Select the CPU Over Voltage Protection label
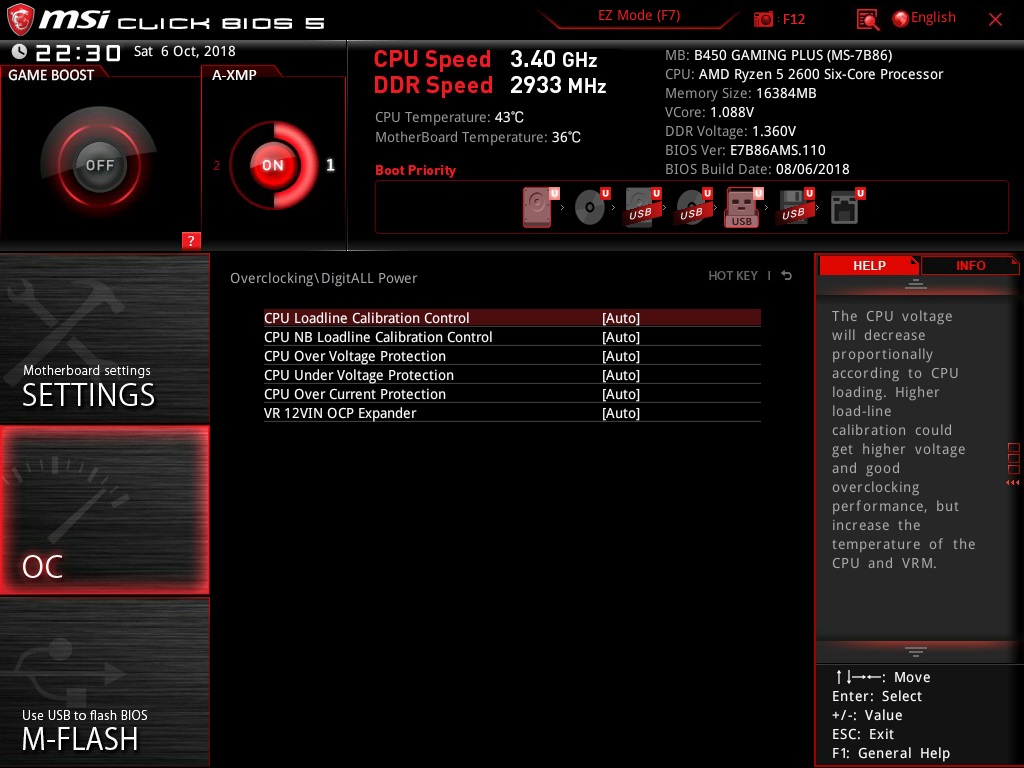1024x768 pixels. pyautogui.click(x=355, y=356)
